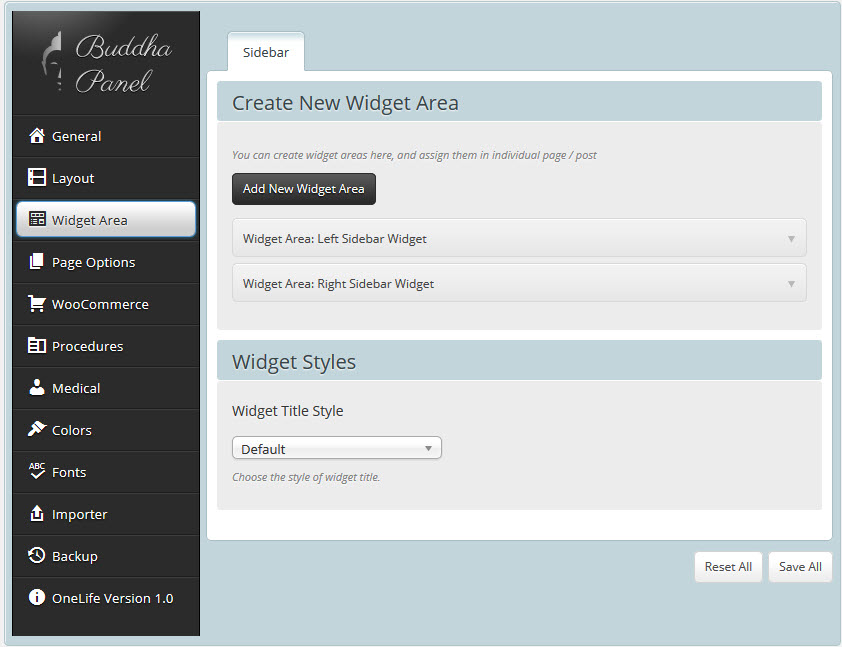Expand the Right Sidebar Widget area
The width and height of the screenshot is (842, 647).
pos(519,284)
